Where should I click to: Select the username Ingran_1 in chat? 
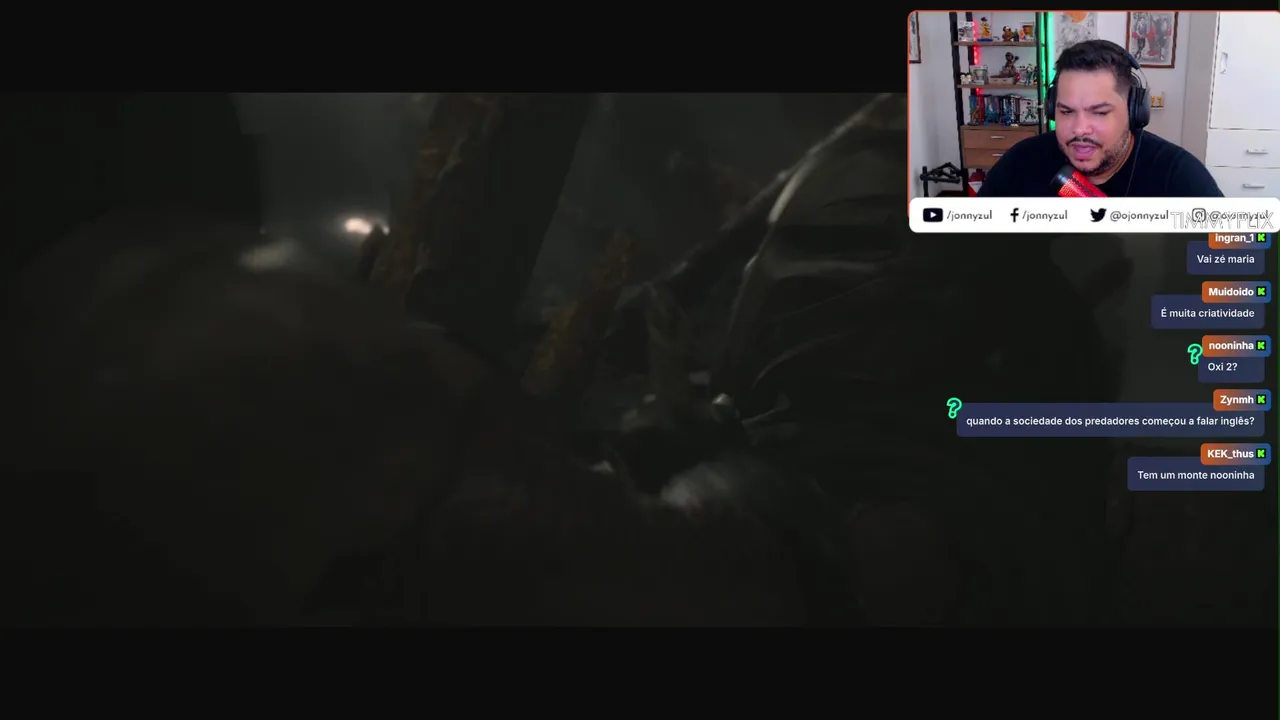[x=1234, y=238]
